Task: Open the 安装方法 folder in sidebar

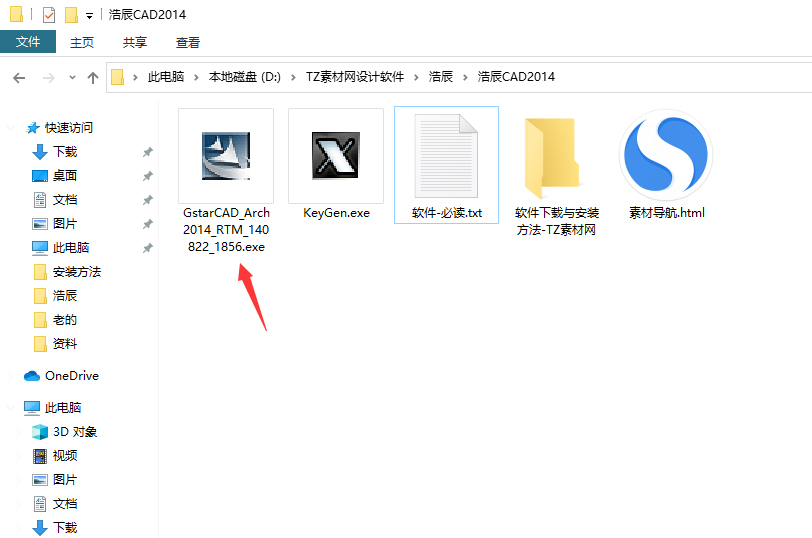Action: coord(77,271)
